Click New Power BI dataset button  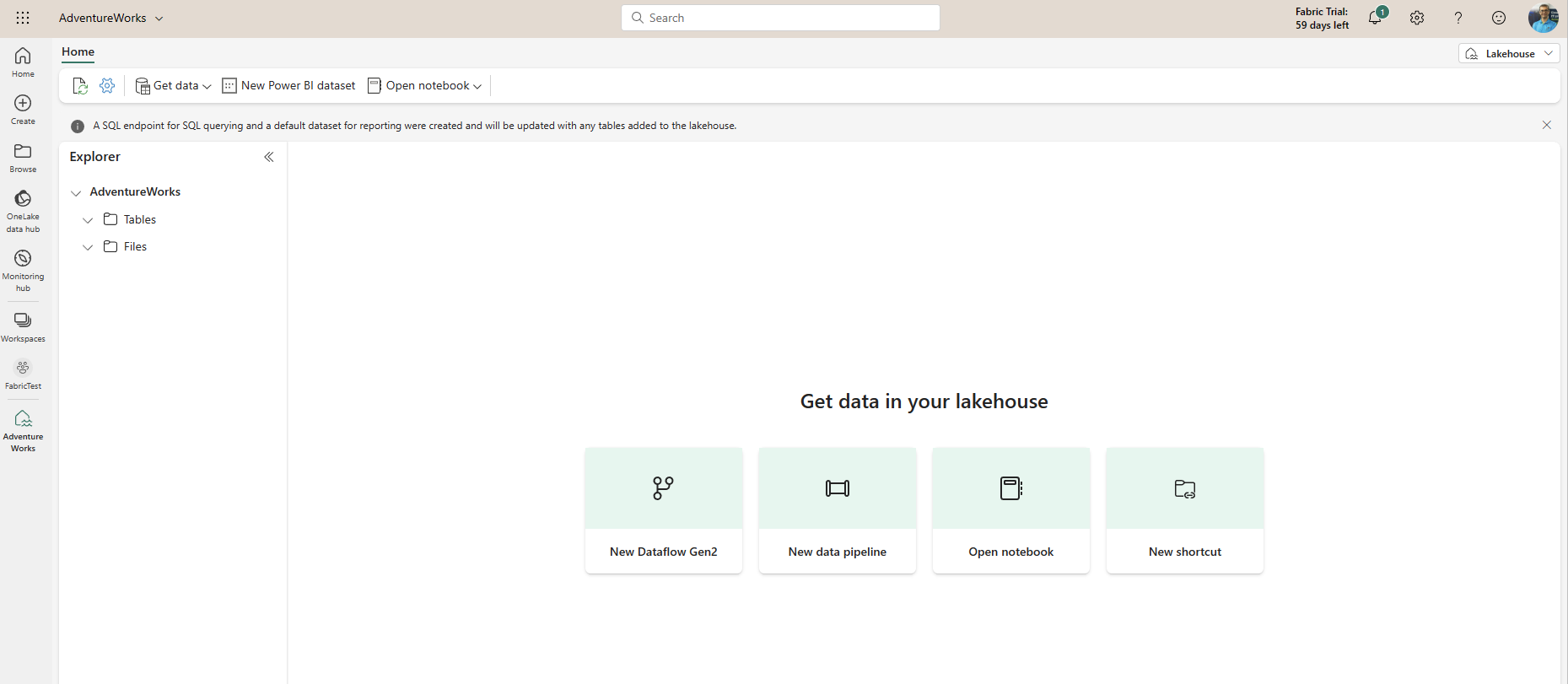(288, 85)
